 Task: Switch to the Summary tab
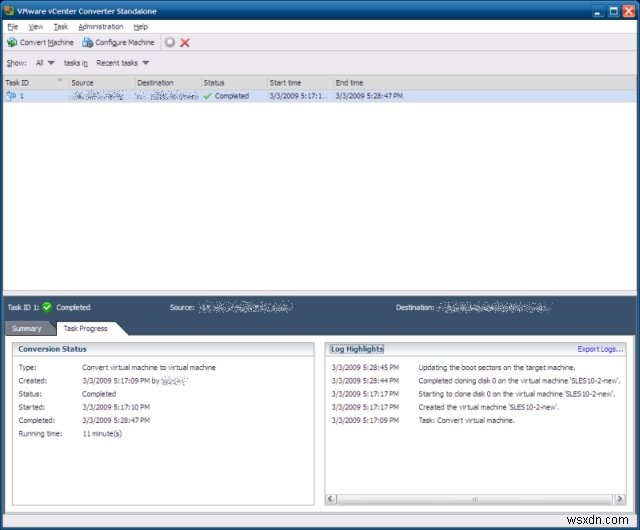tap(27, 328)
